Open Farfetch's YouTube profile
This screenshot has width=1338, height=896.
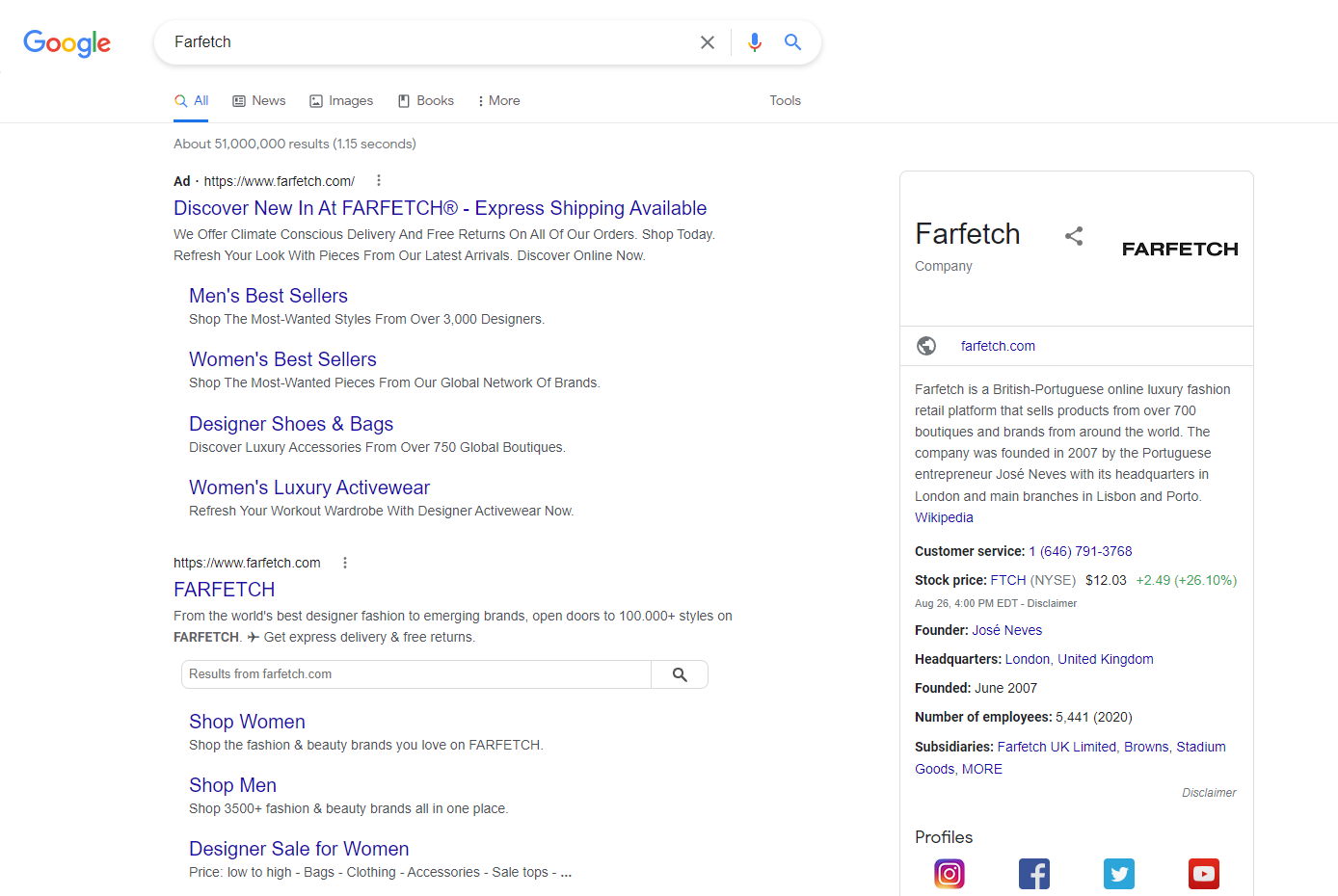pyautogui.click(x=1203, y=873)
